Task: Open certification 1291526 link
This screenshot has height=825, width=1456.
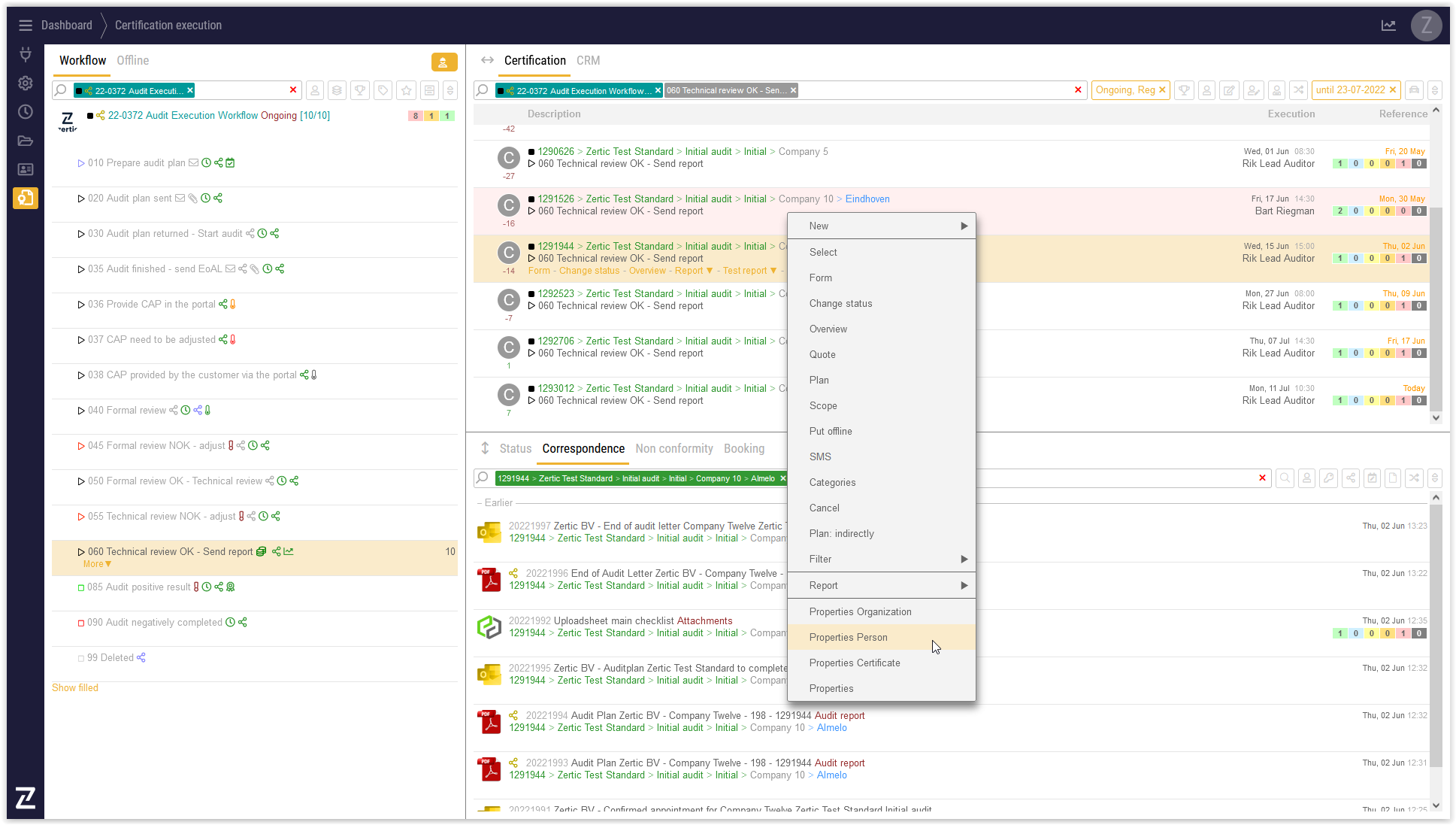Action: click(x=555, y=199)
